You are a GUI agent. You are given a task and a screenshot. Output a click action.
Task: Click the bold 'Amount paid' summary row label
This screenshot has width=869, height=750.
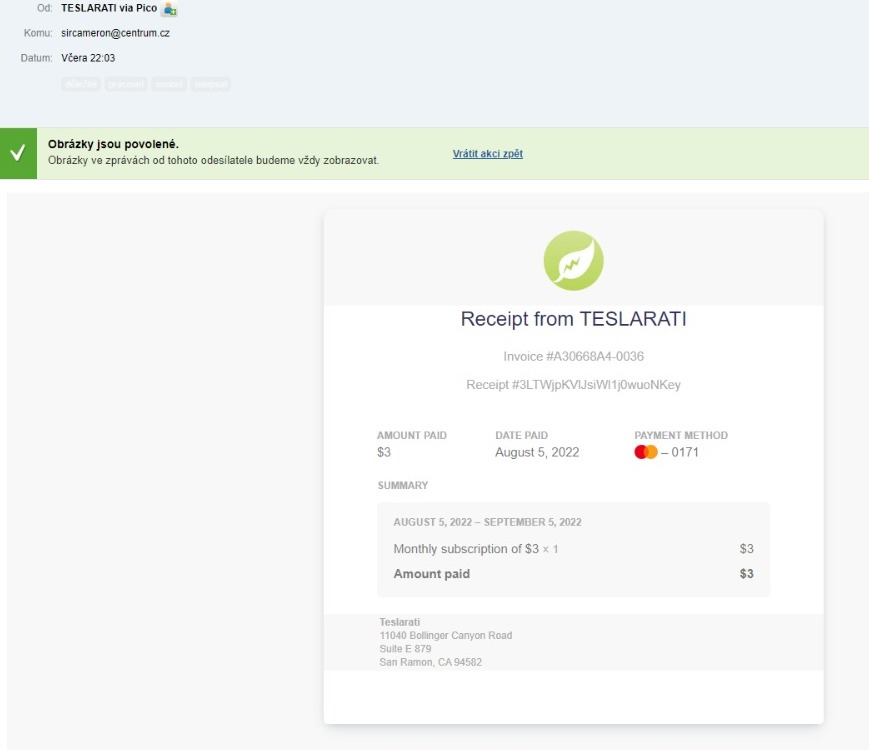coord(432,574)
